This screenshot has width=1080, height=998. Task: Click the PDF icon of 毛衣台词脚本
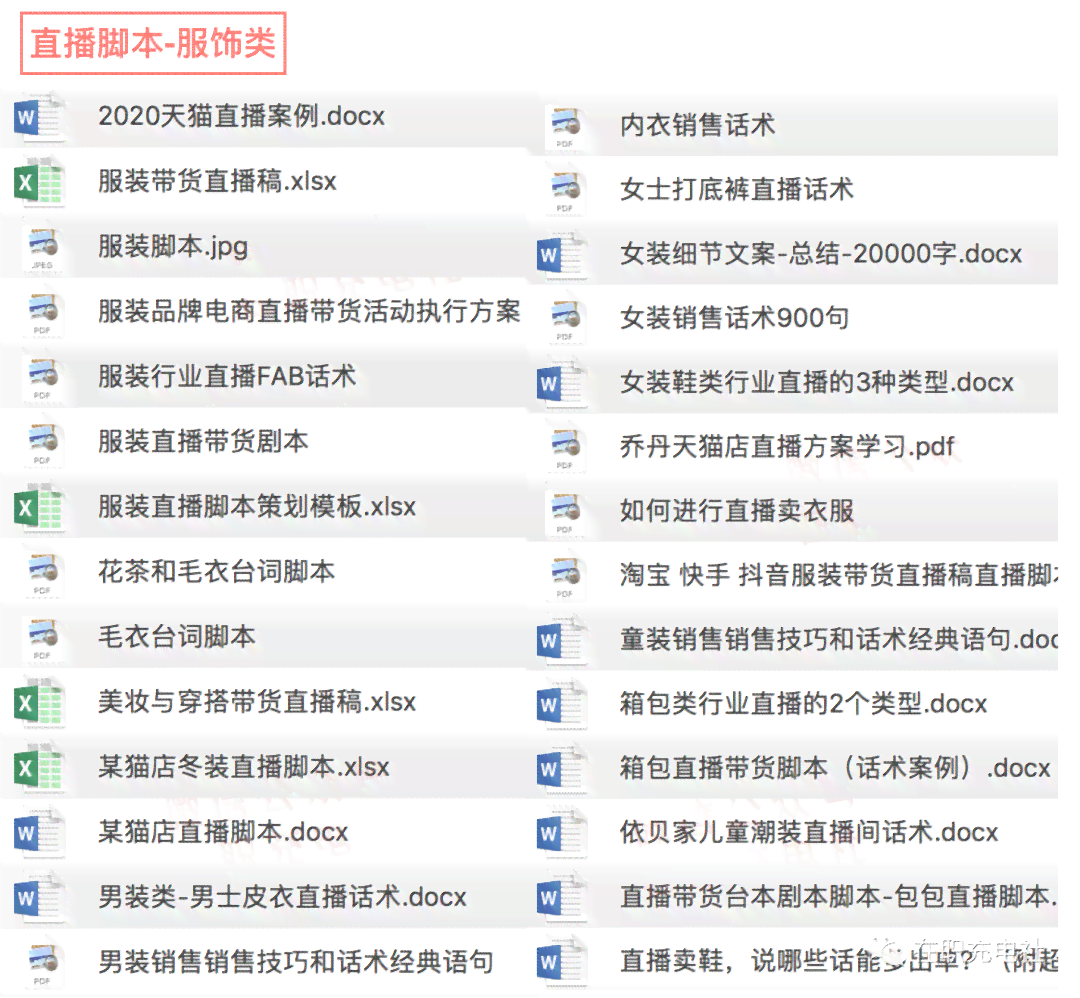pyautogui.click(x=43, y=638)
